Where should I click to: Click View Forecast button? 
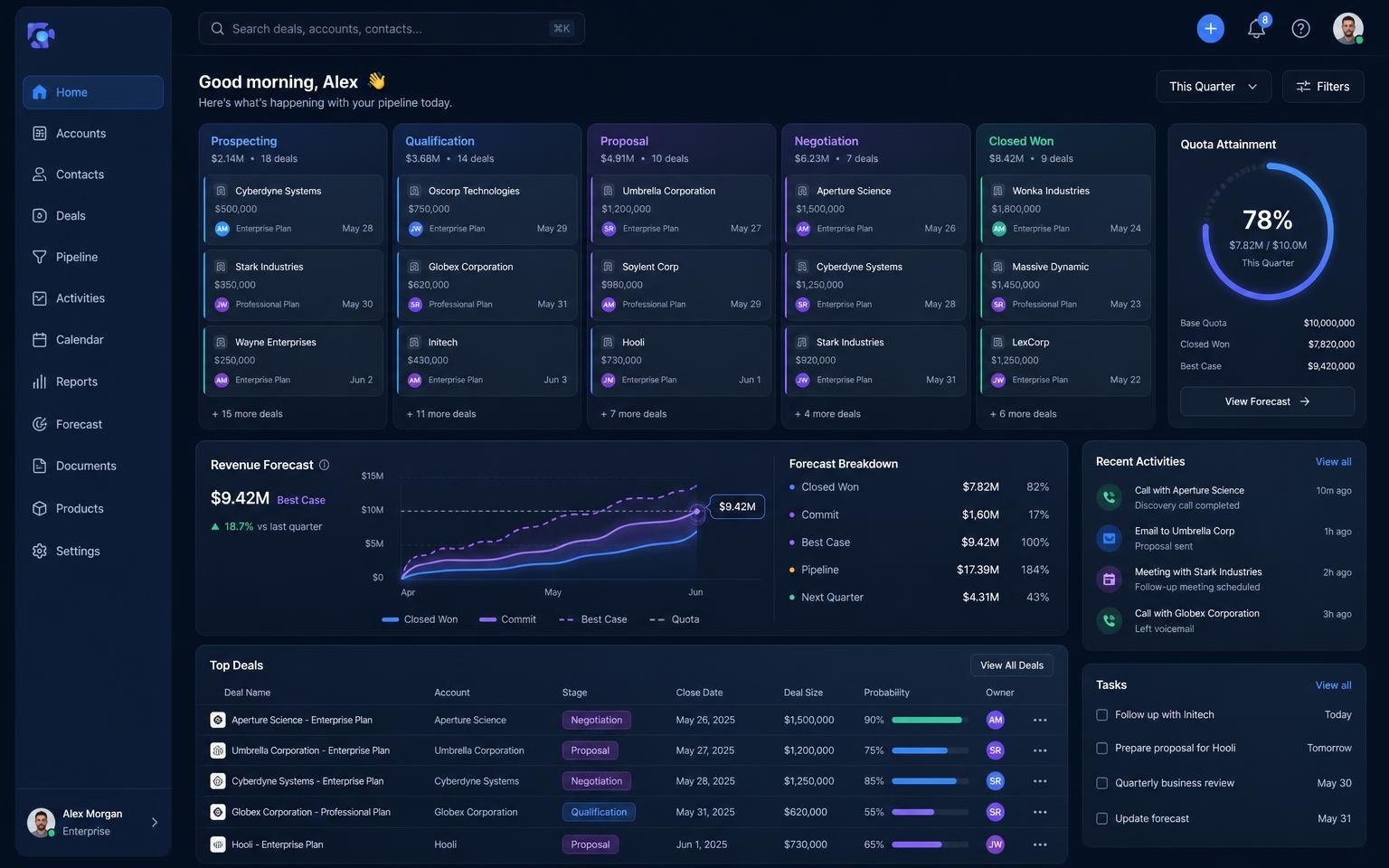click(x=1267, y=401)
